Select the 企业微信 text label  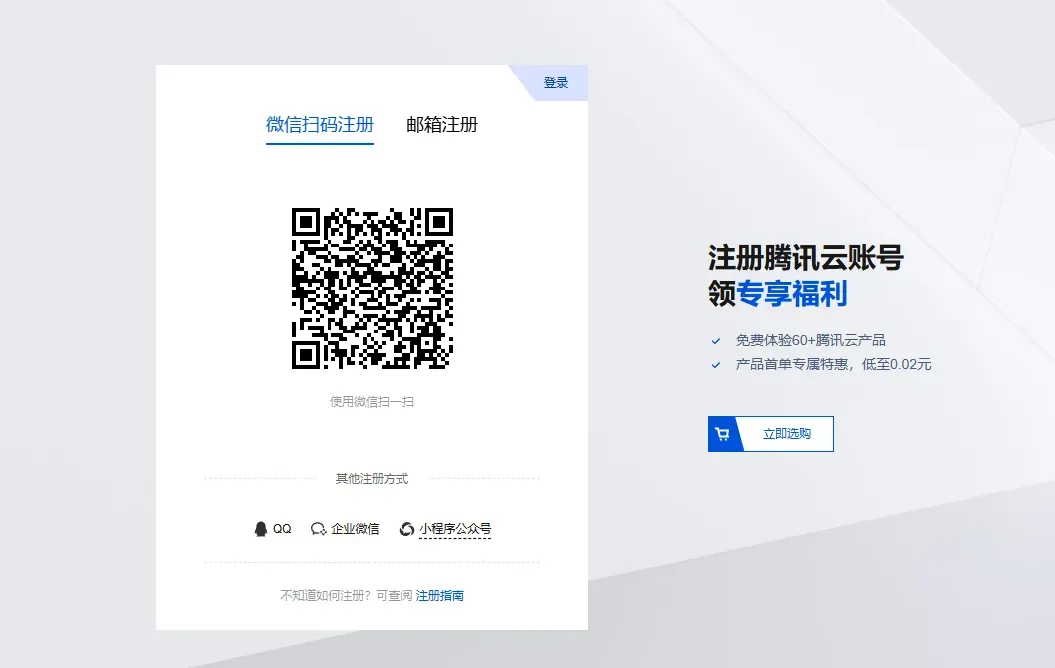(x=355, y=529)
